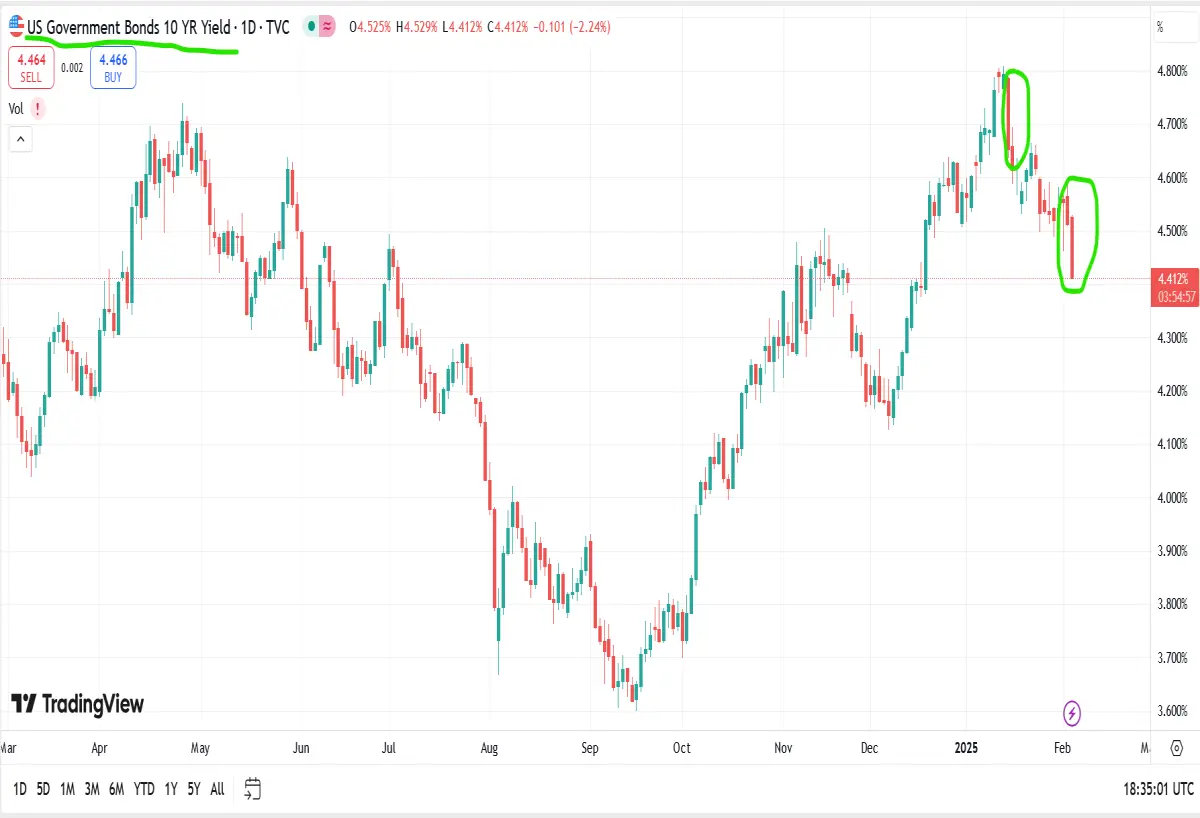This screenshot has width=1200, height=818.
Task: Click the green market status dot
Action: tap(313, 27)
